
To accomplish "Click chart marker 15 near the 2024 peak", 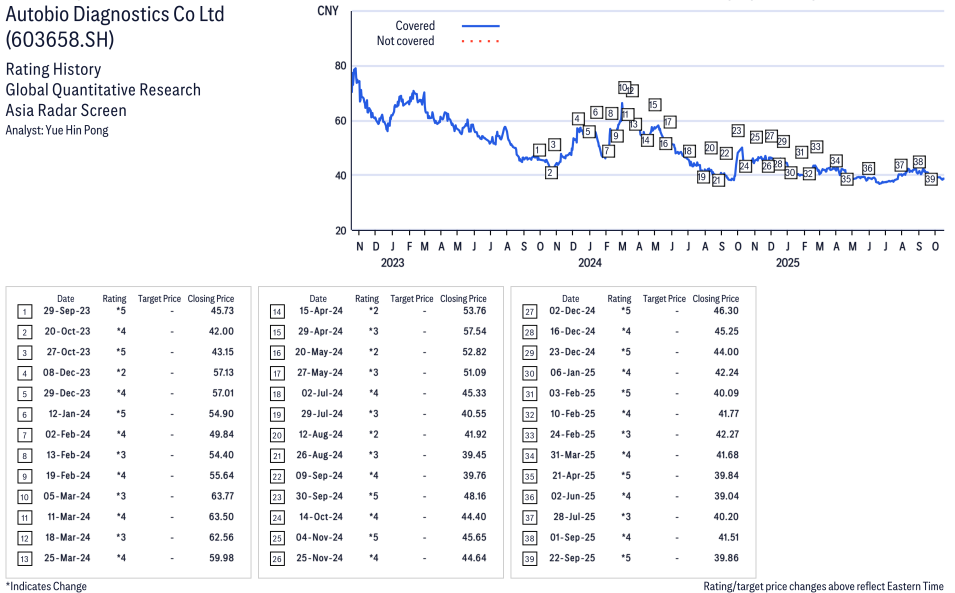I will pos(654,104).
